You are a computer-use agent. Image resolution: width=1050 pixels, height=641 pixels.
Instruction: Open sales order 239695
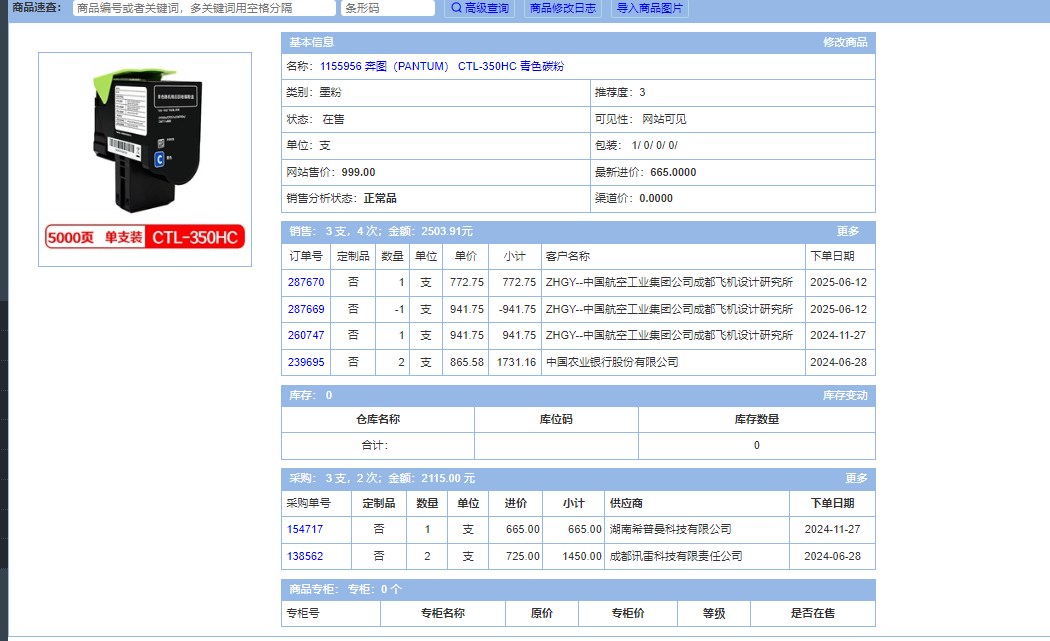(x=306, y=362)
